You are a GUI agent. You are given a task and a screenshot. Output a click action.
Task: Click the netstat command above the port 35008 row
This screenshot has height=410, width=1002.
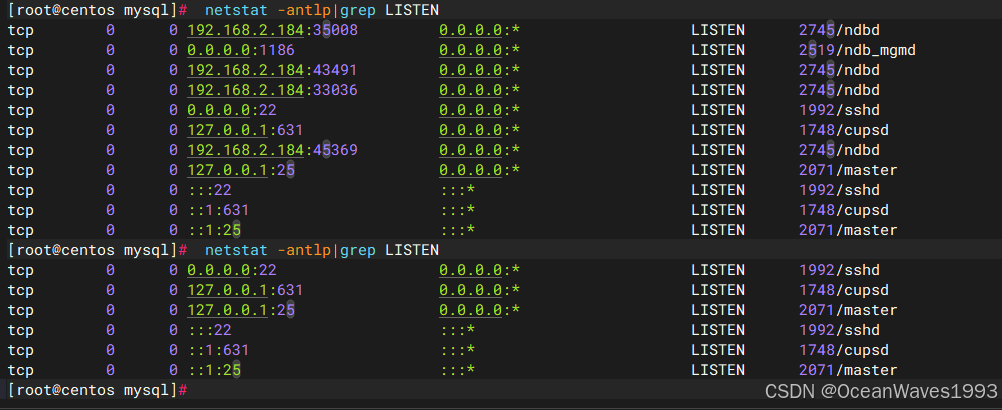321,10
